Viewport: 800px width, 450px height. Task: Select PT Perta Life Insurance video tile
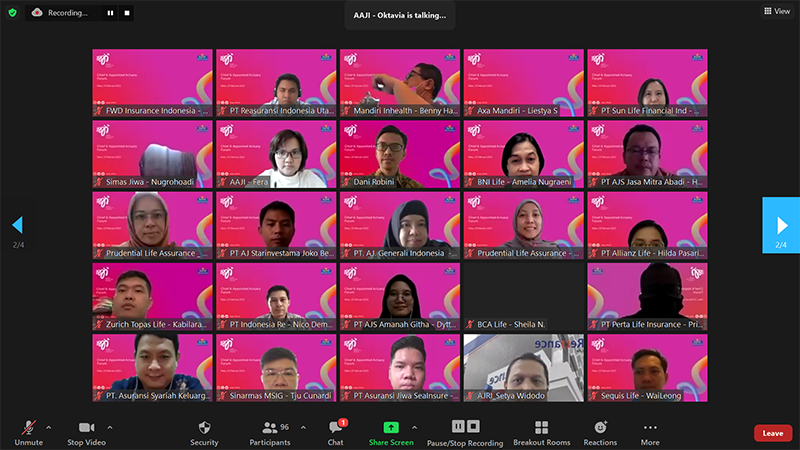tap(647, 296)
